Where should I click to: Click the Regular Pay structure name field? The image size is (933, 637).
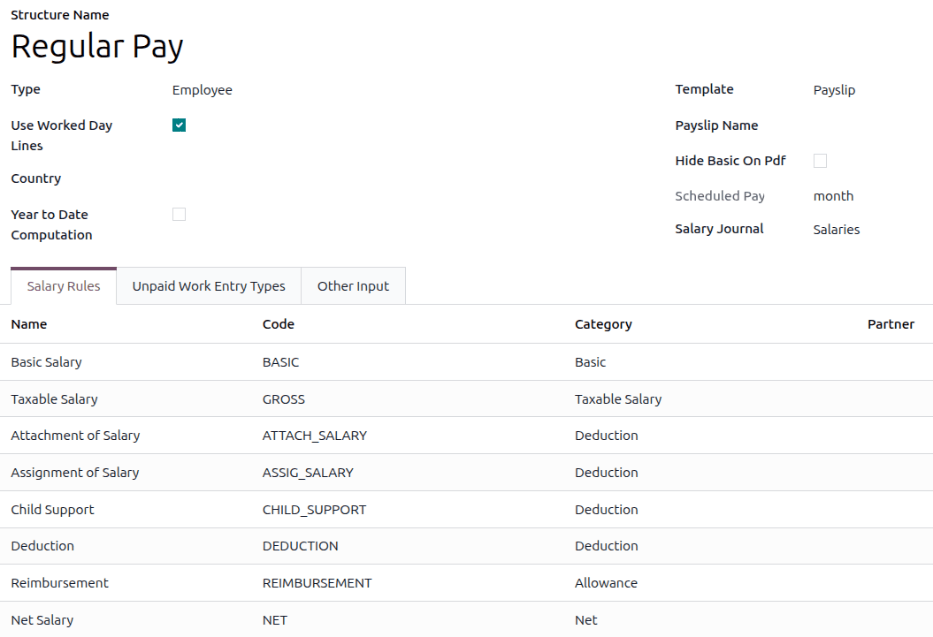pyautogui.click(x=97, y=46)
